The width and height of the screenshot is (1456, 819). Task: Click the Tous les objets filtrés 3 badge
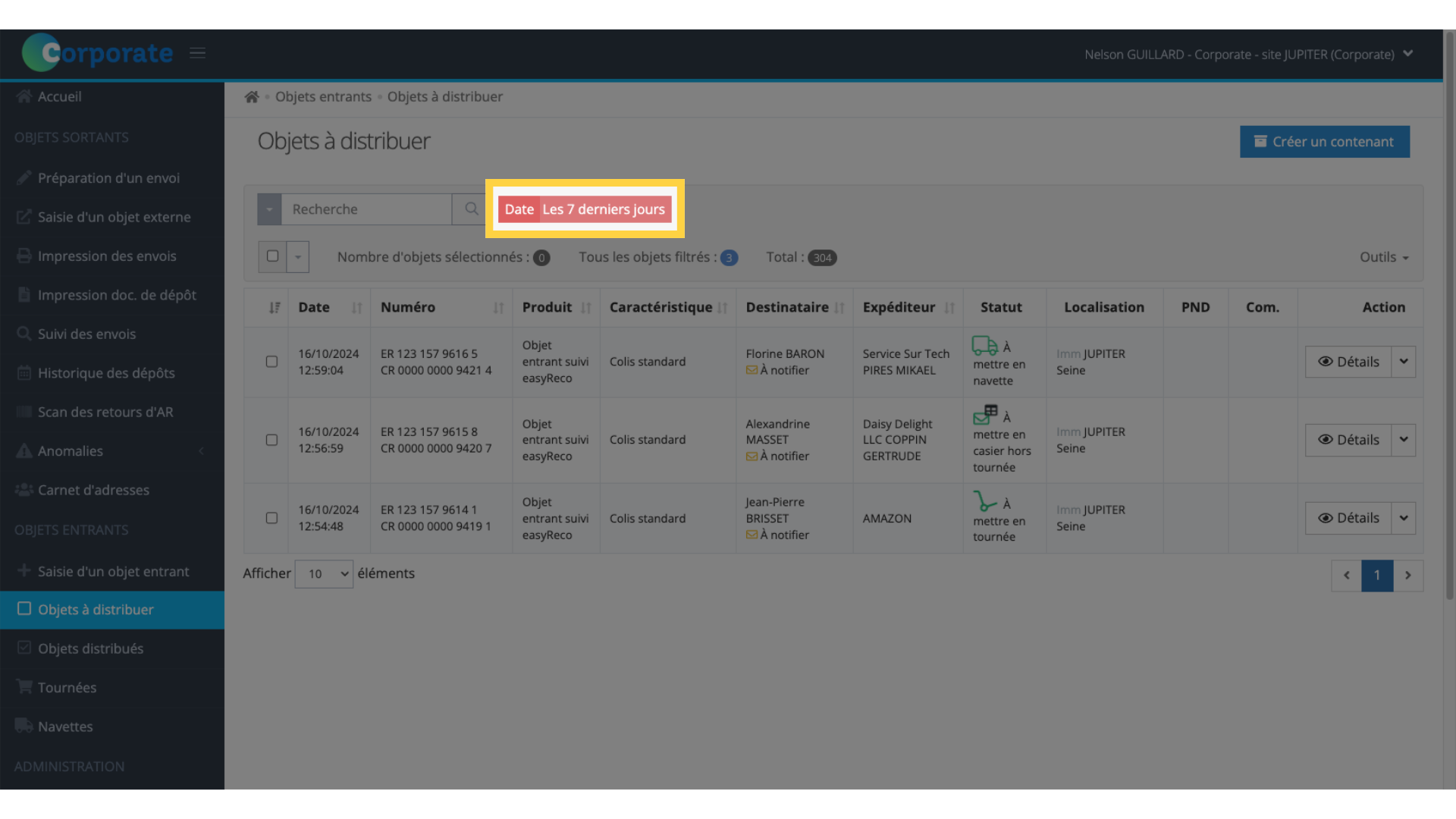pos(729,258)
